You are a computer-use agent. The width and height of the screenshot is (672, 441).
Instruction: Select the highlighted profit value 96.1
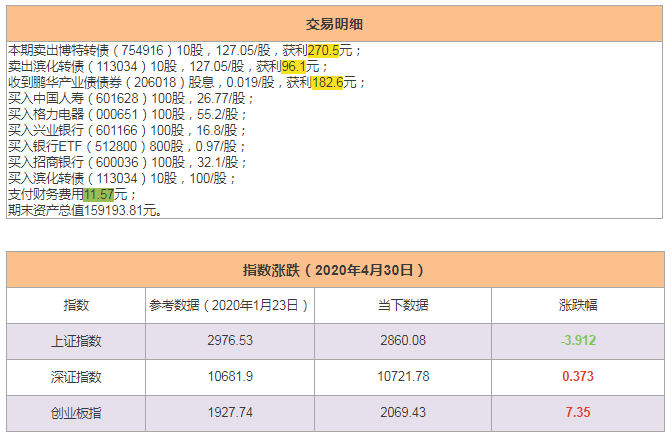point(294,66)
